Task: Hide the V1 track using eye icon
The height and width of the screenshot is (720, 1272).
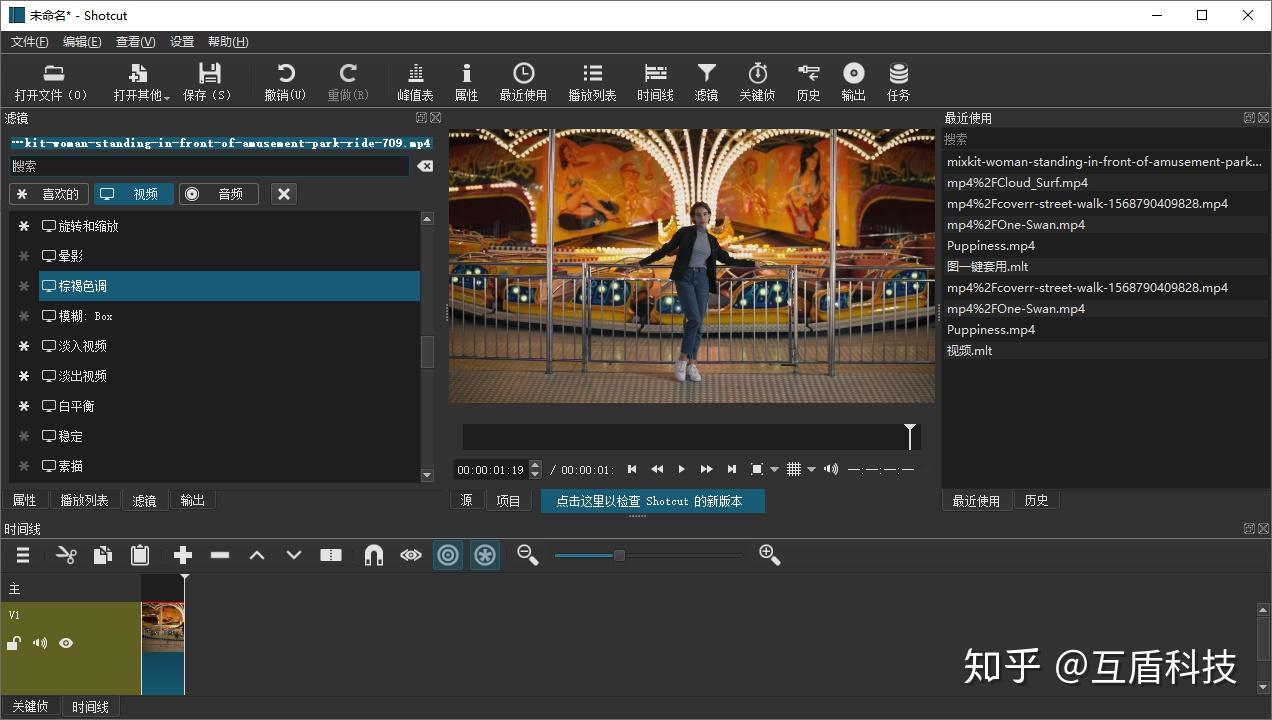Action: pyautogui.click(x=66, y=643)
